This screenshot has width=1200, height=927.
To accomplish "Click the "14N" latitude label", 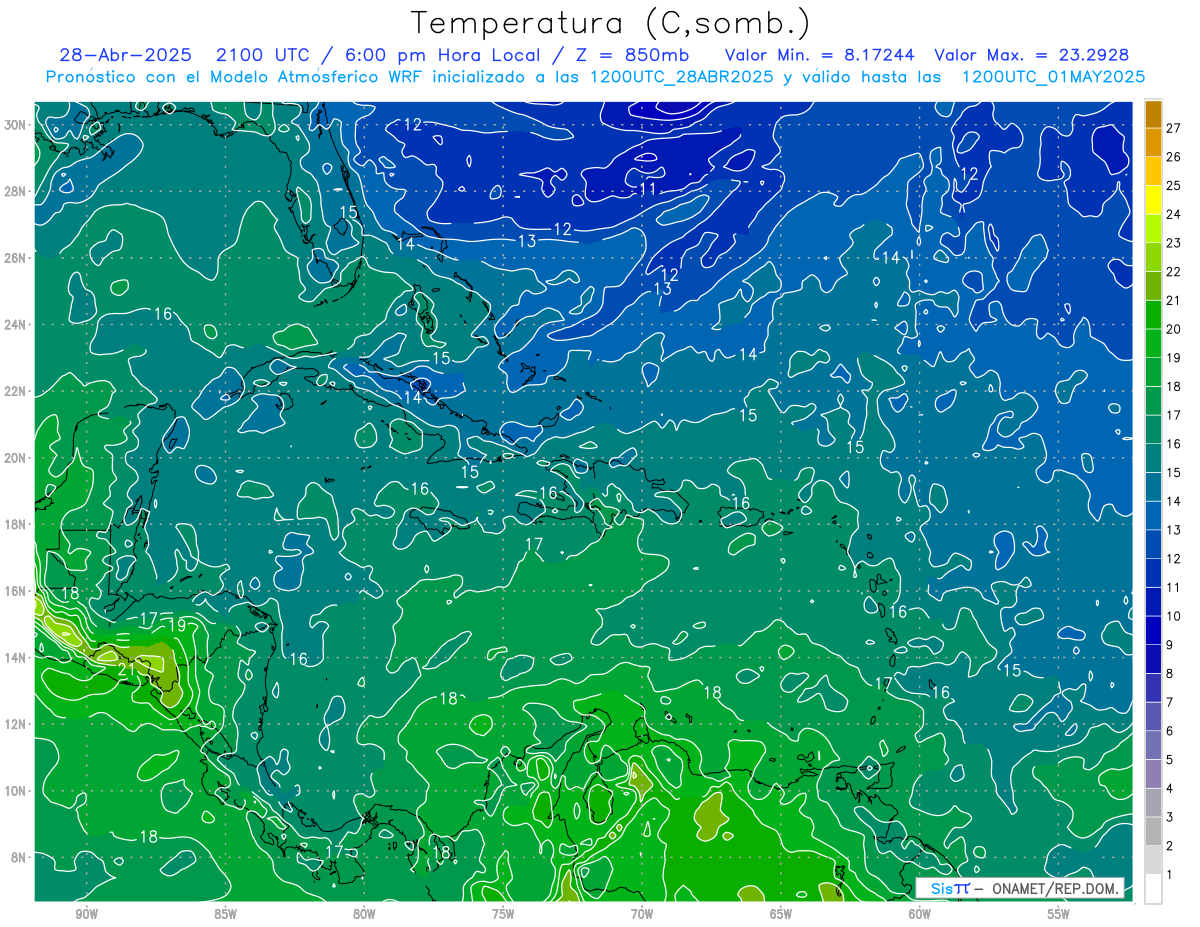I will [17, 657].
